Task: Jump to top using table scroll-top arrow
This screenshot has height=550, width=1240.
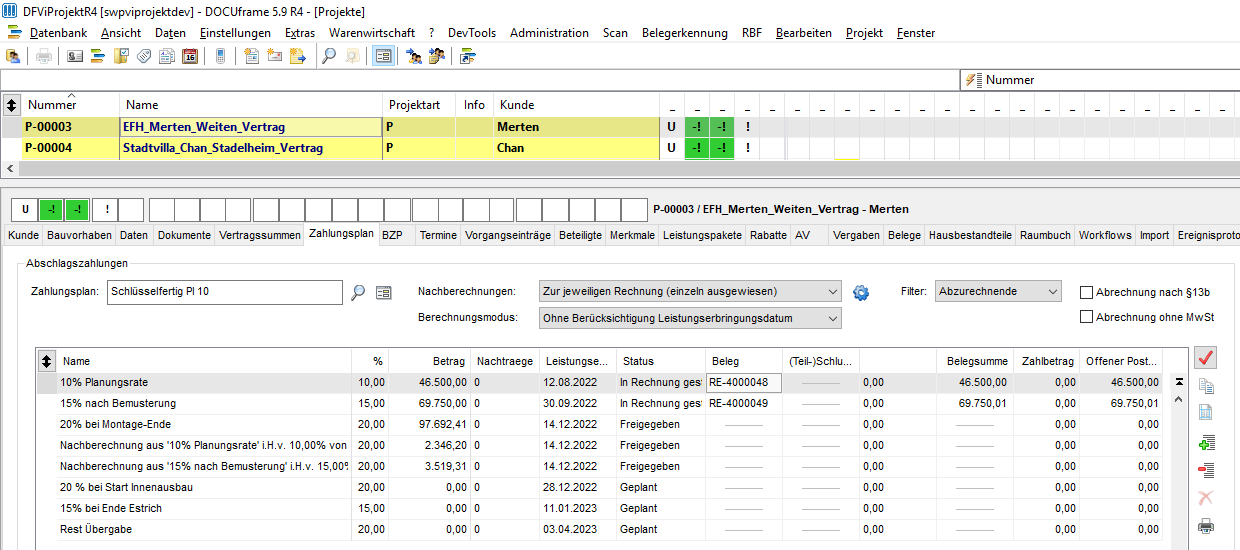Action: click(1179, 382)
